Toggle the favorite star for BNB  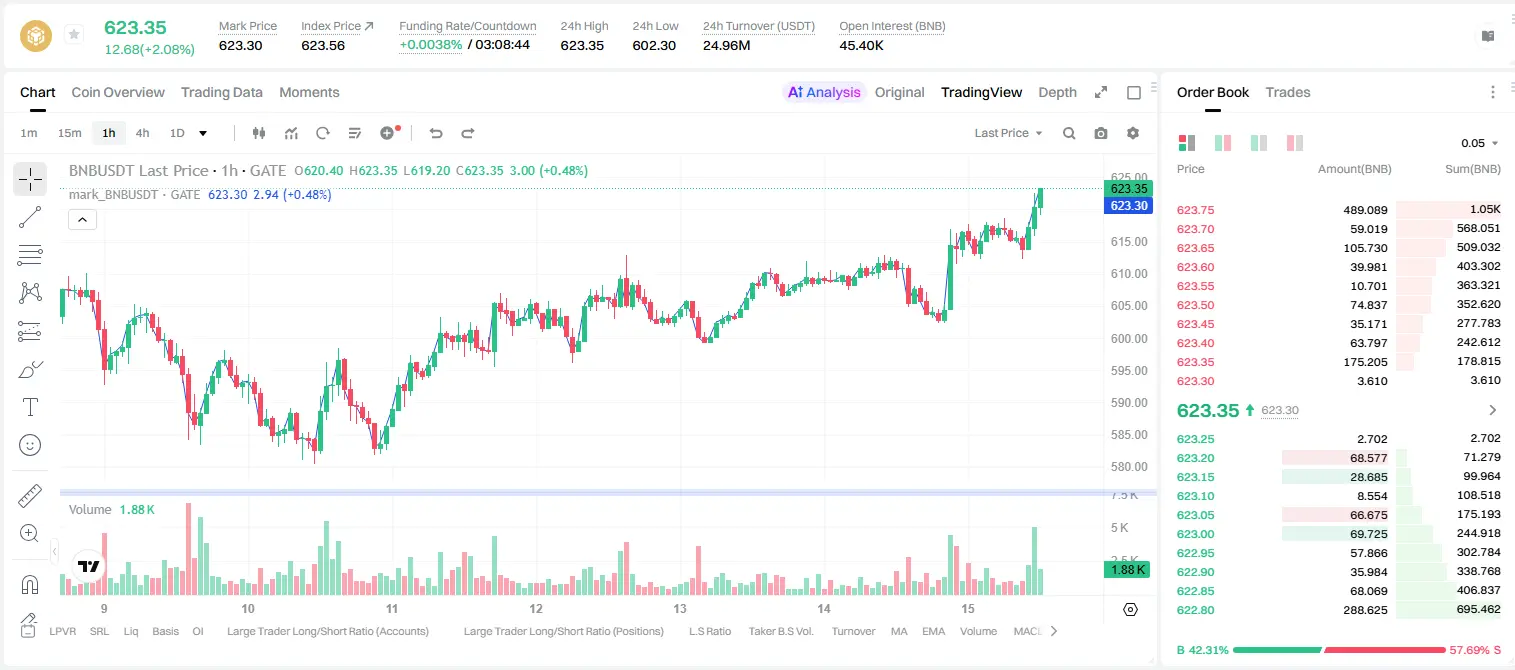pyautogui.click(x=74, y=35)
